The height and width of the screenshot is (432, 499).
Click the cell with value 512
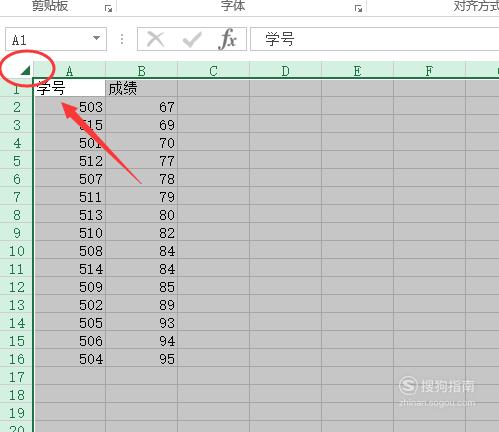pyautogui.click(x=69, y=161)
